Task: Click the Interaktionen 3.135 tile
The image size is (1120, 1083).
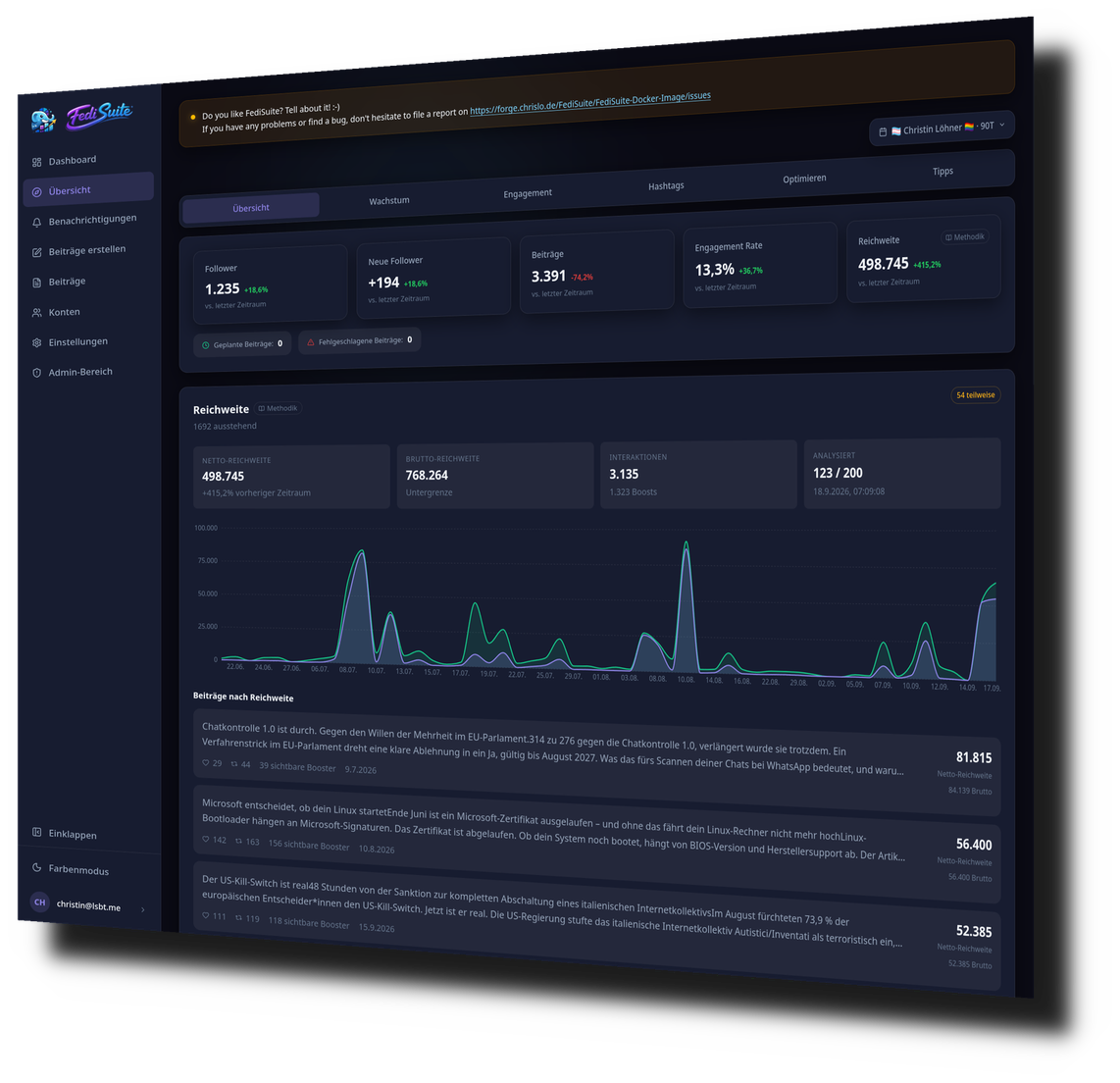Action: tap(698, 474)
